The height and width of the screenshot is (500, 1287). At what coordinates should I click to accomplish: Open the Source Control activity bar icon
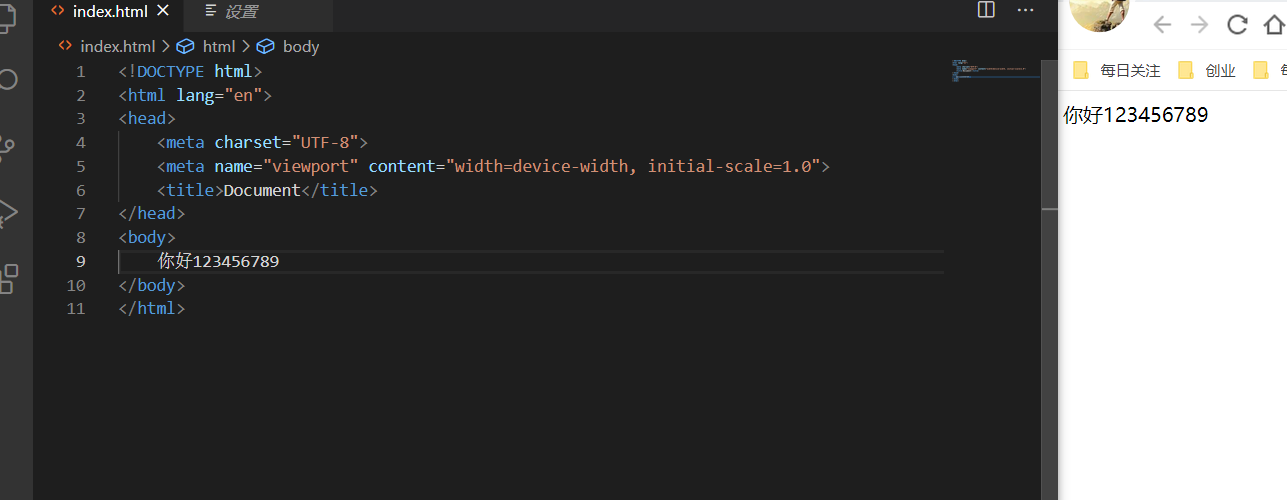click(x=6, y=148)
